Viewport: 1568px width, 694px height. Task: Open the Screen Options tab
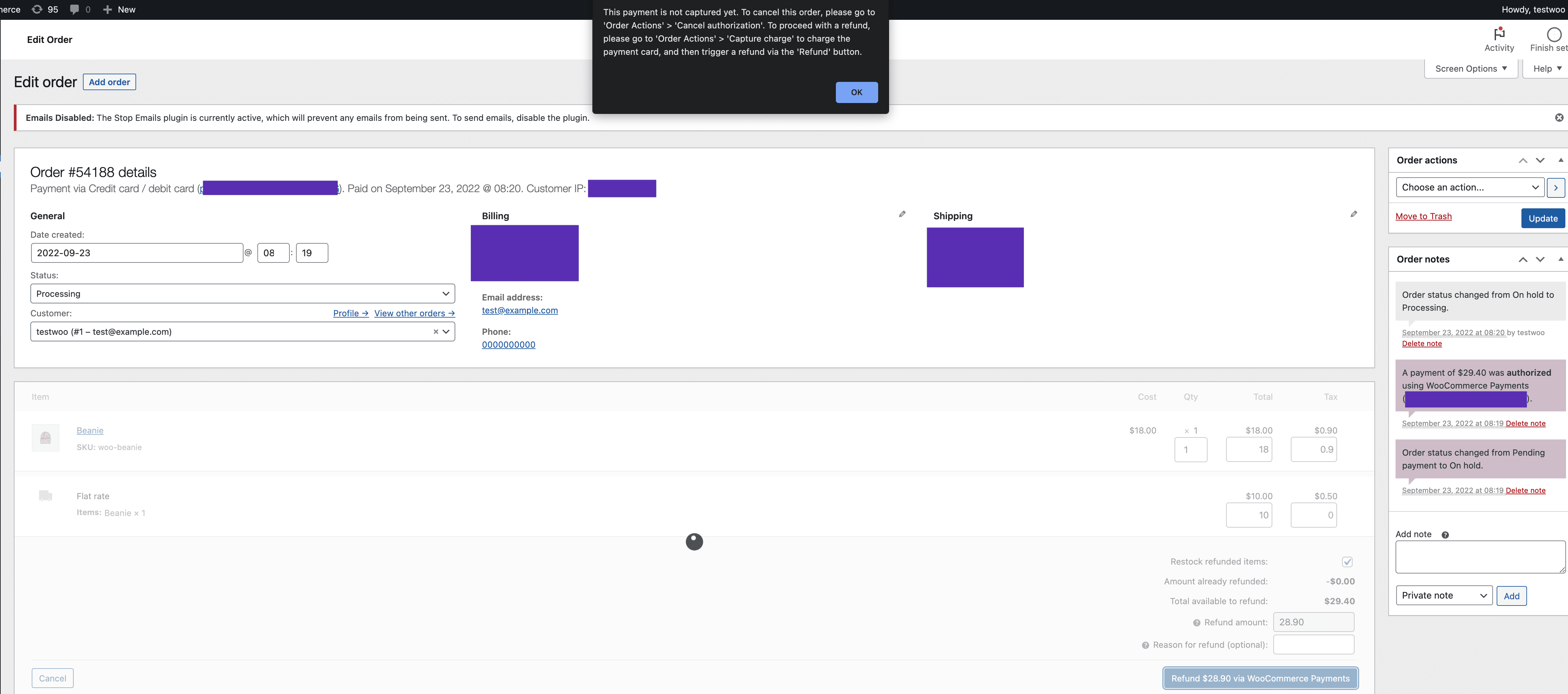click(1471, 68)
